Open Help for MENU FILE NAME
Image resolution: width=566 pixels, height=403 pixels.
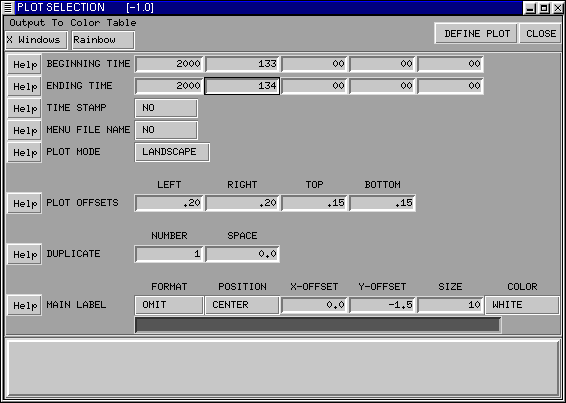25,131
